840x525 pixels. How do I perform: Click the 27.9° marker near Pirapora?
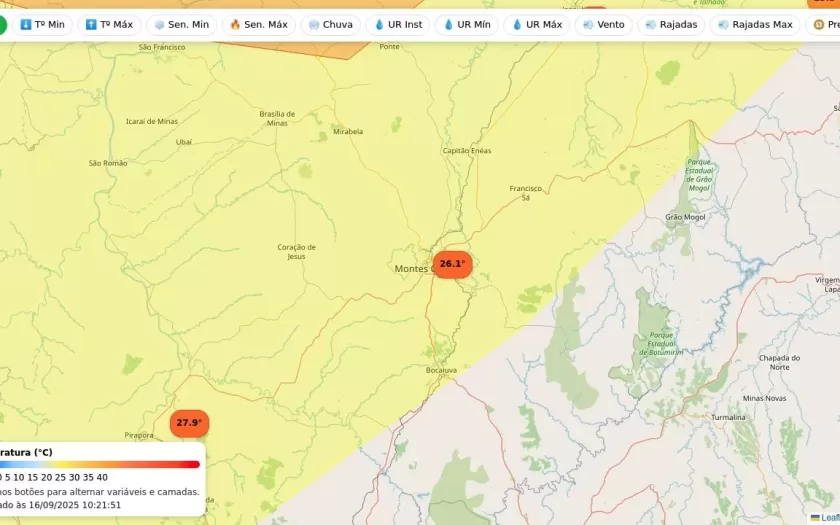pyautogui.click(x=189, y=423)
